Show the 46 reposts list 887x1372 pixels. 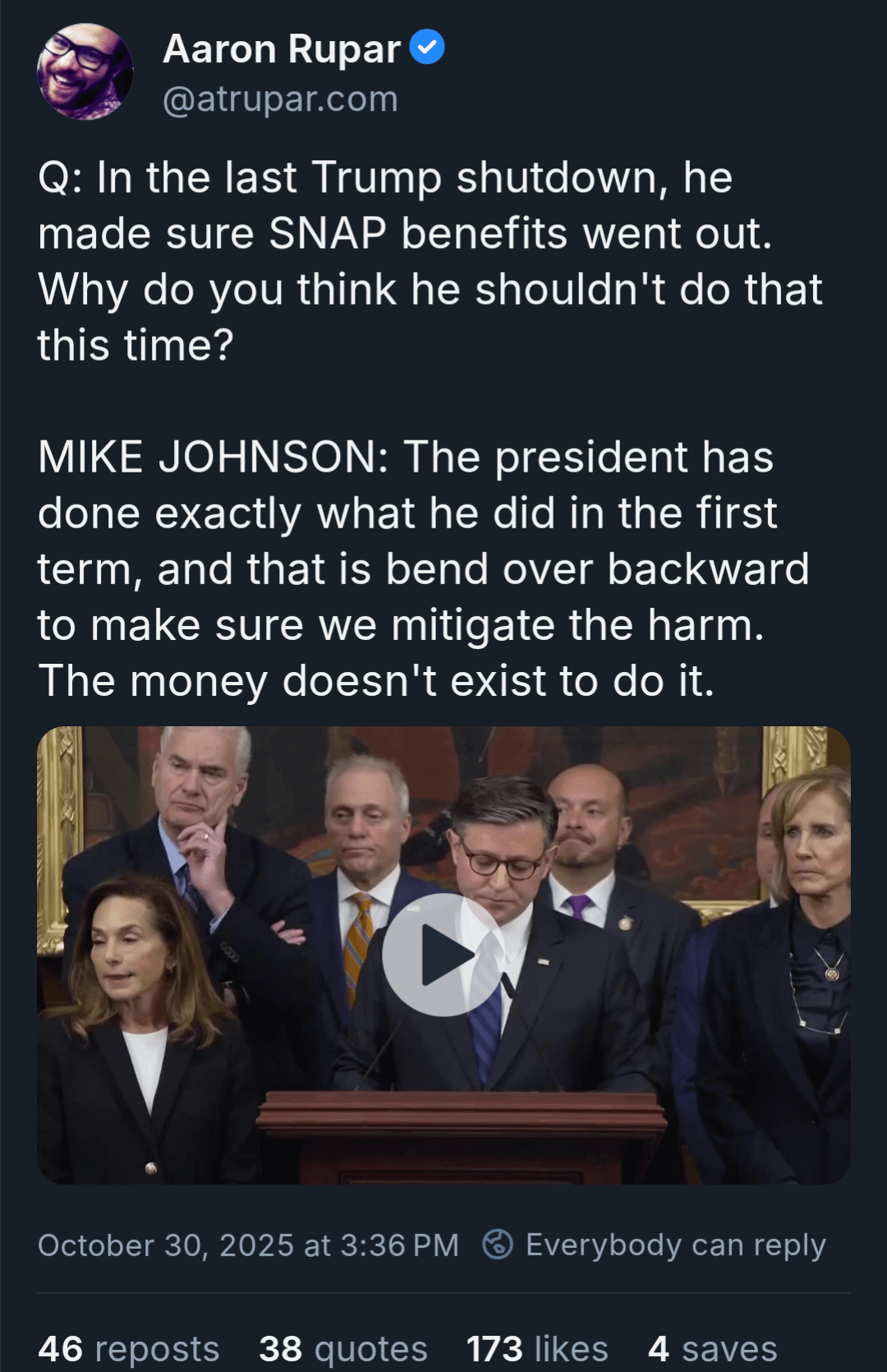pos(129,1349)
